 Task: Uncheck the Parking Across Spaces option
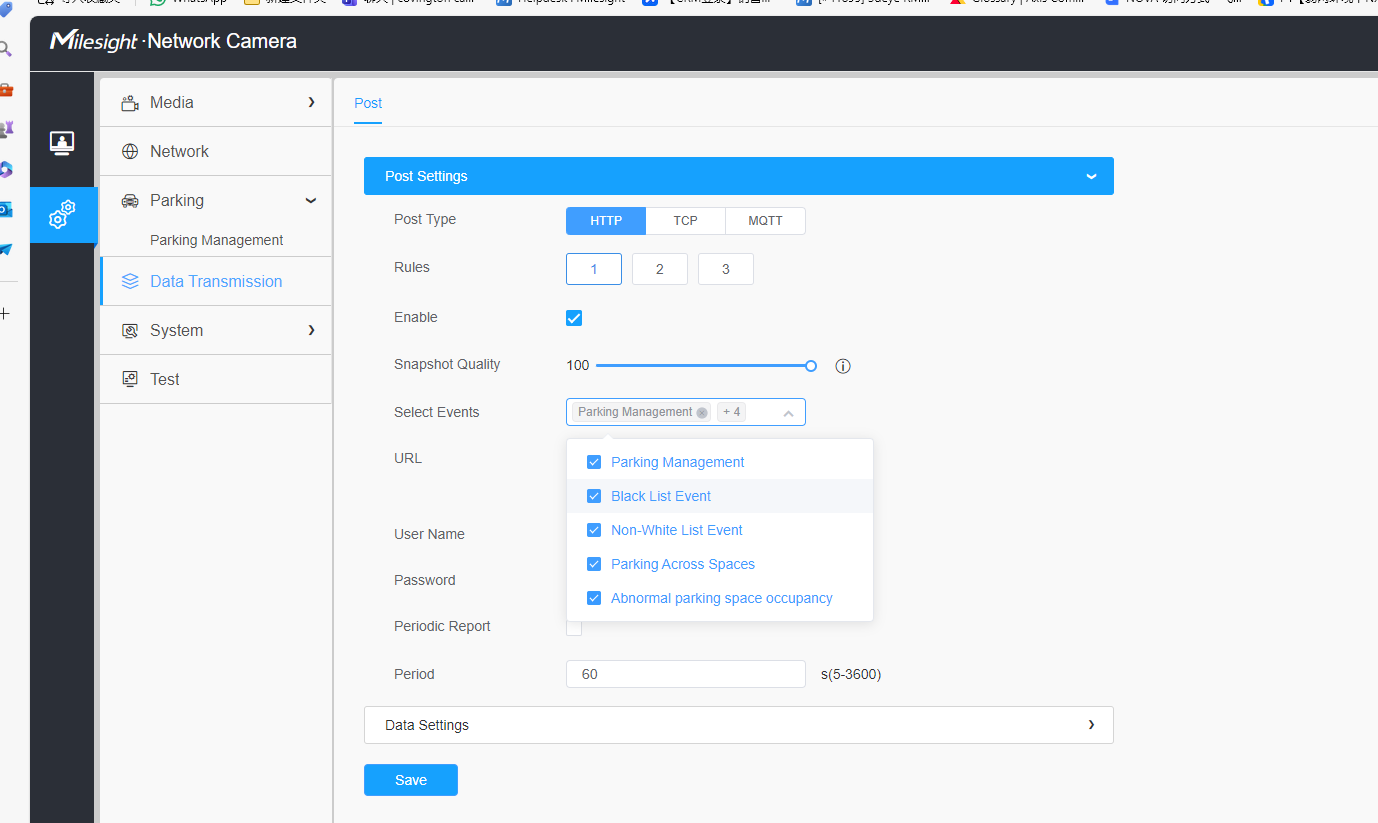(594, 564)
